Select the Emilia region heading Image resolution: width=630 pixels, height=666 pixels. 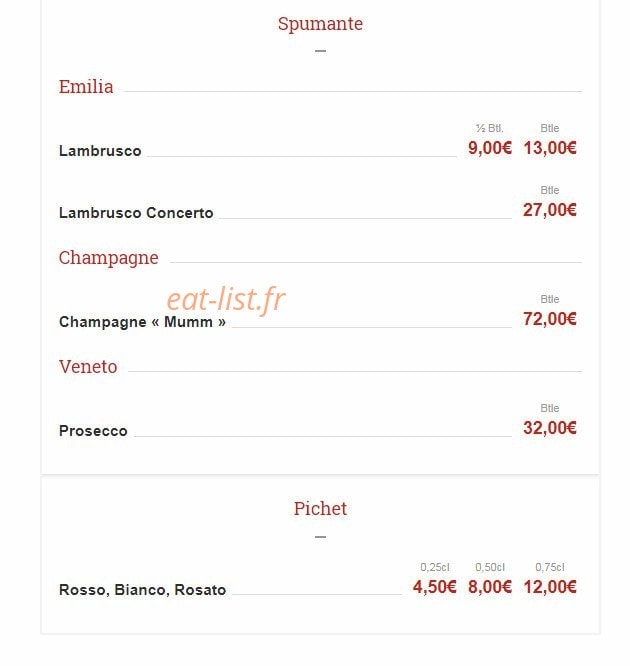click(86, 87)
